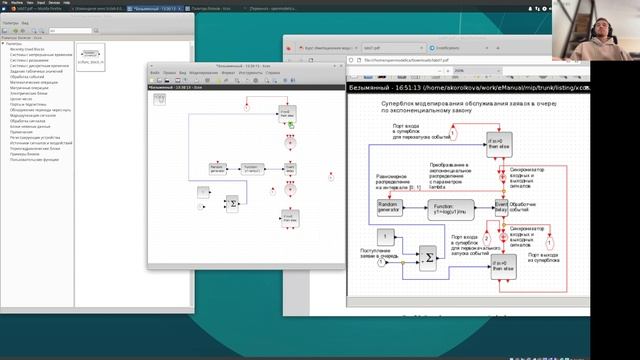This screenshot has width=640, height=360.
Task: Open the Вид menu in palette browser
Action: click(x=25, y=23)
